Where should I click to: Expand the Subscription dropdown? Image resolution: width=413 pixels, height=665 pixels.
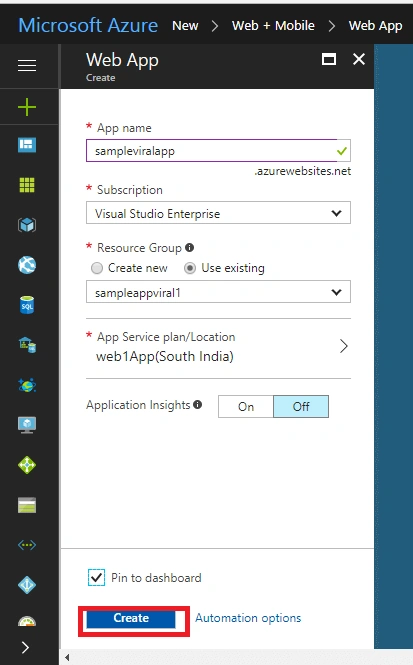click(218, 213)
